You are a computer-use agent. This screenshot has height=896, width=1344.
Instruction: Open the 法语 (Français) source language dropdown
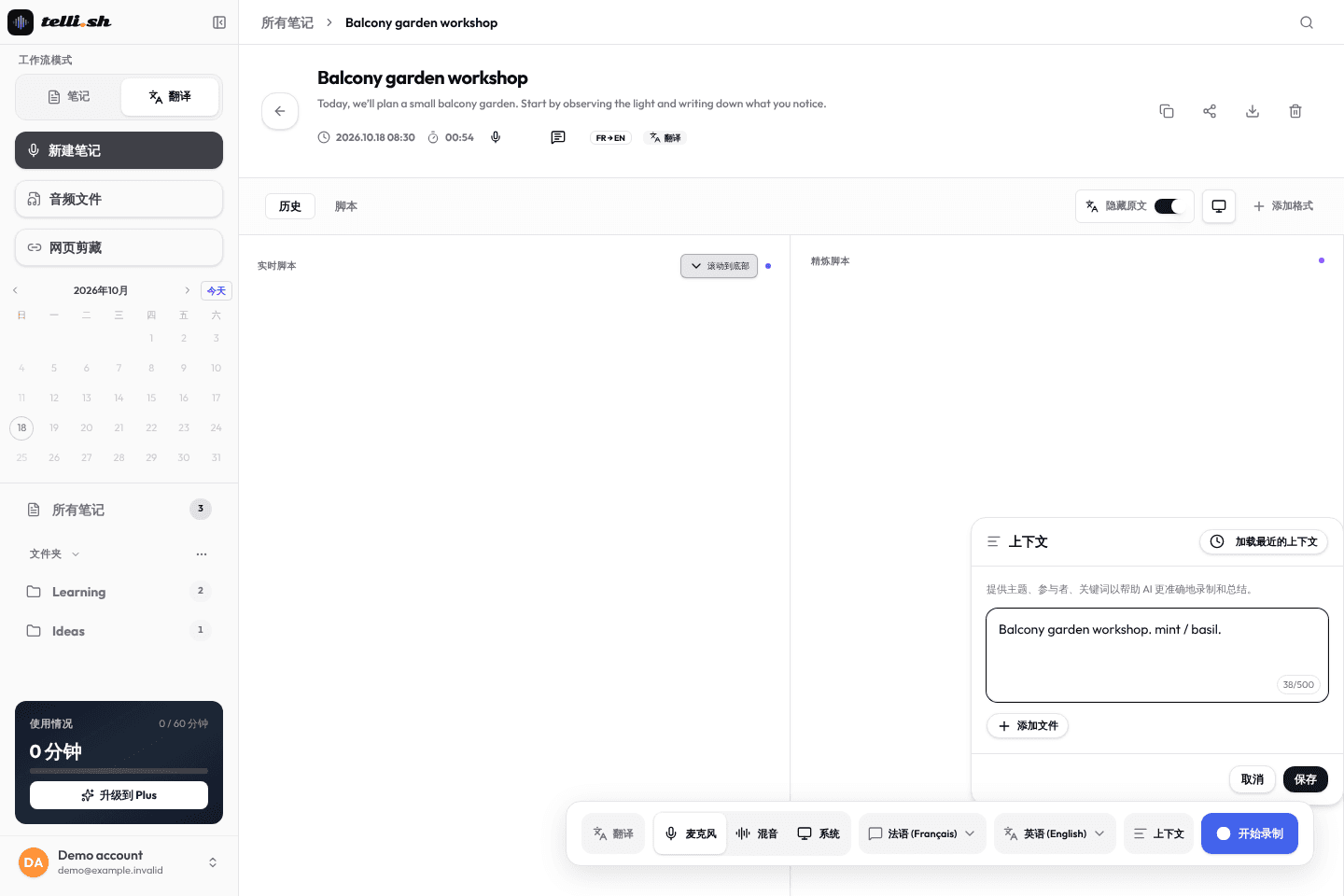pos(922,833)
